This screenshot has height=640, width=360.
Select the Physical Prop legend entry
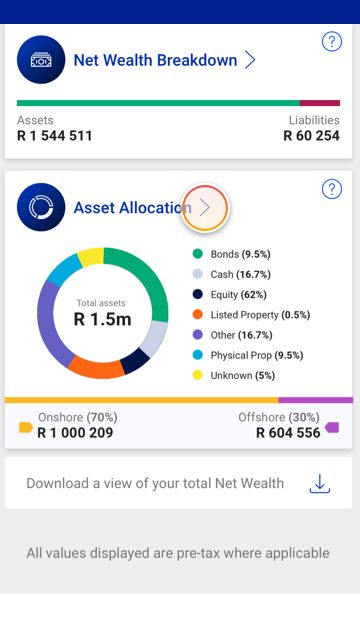tap(248, 355)
